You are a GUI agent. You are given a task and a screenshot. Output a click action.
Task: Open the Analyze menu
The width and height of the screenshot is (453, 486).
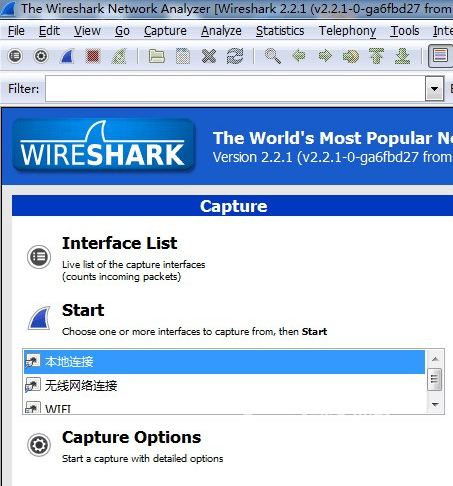click(221, 31)
